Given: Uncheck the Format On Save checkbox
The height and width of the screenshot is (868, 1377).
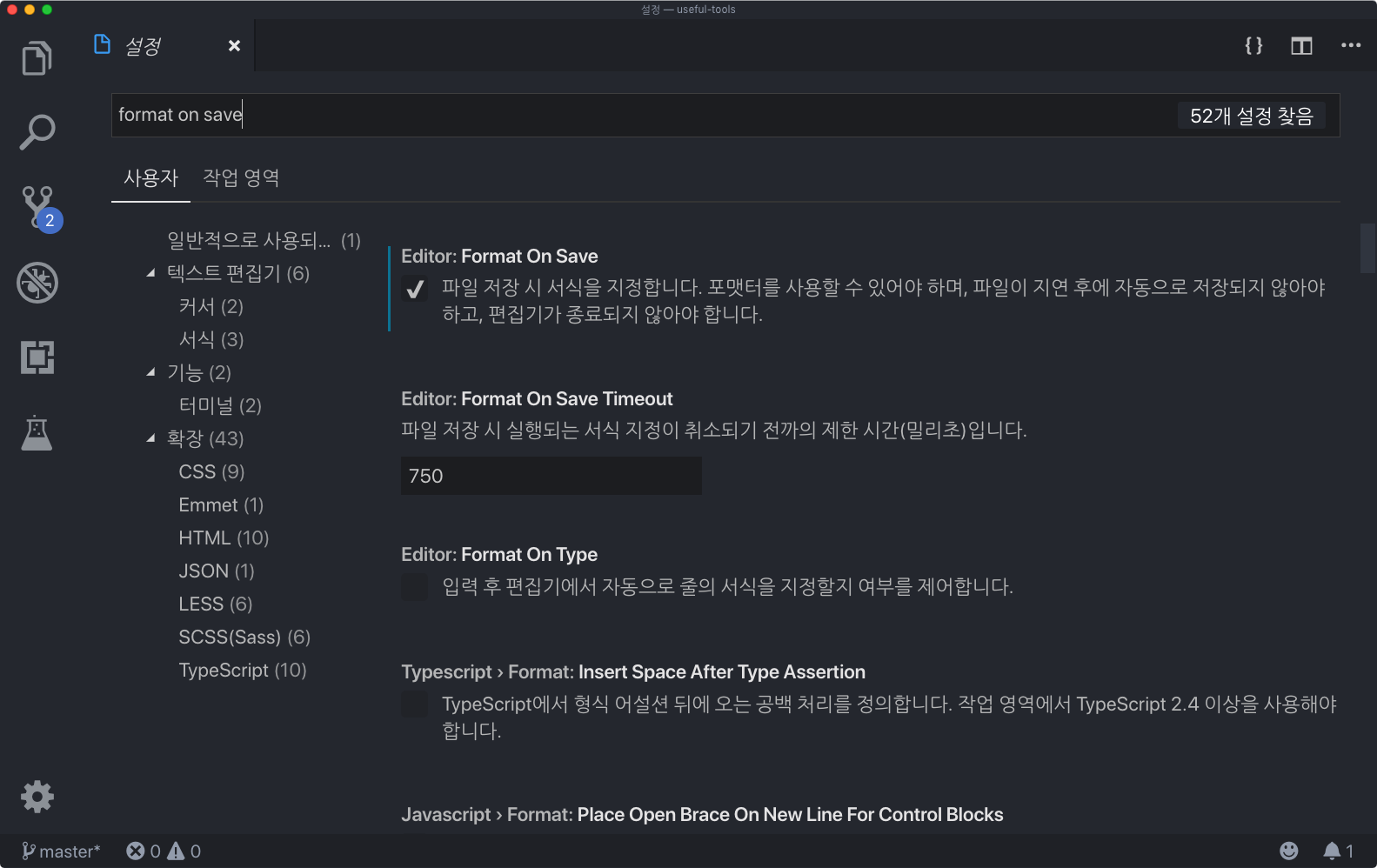Looking at the screenshot, I should pyautogui.click(x=415, y=289).
